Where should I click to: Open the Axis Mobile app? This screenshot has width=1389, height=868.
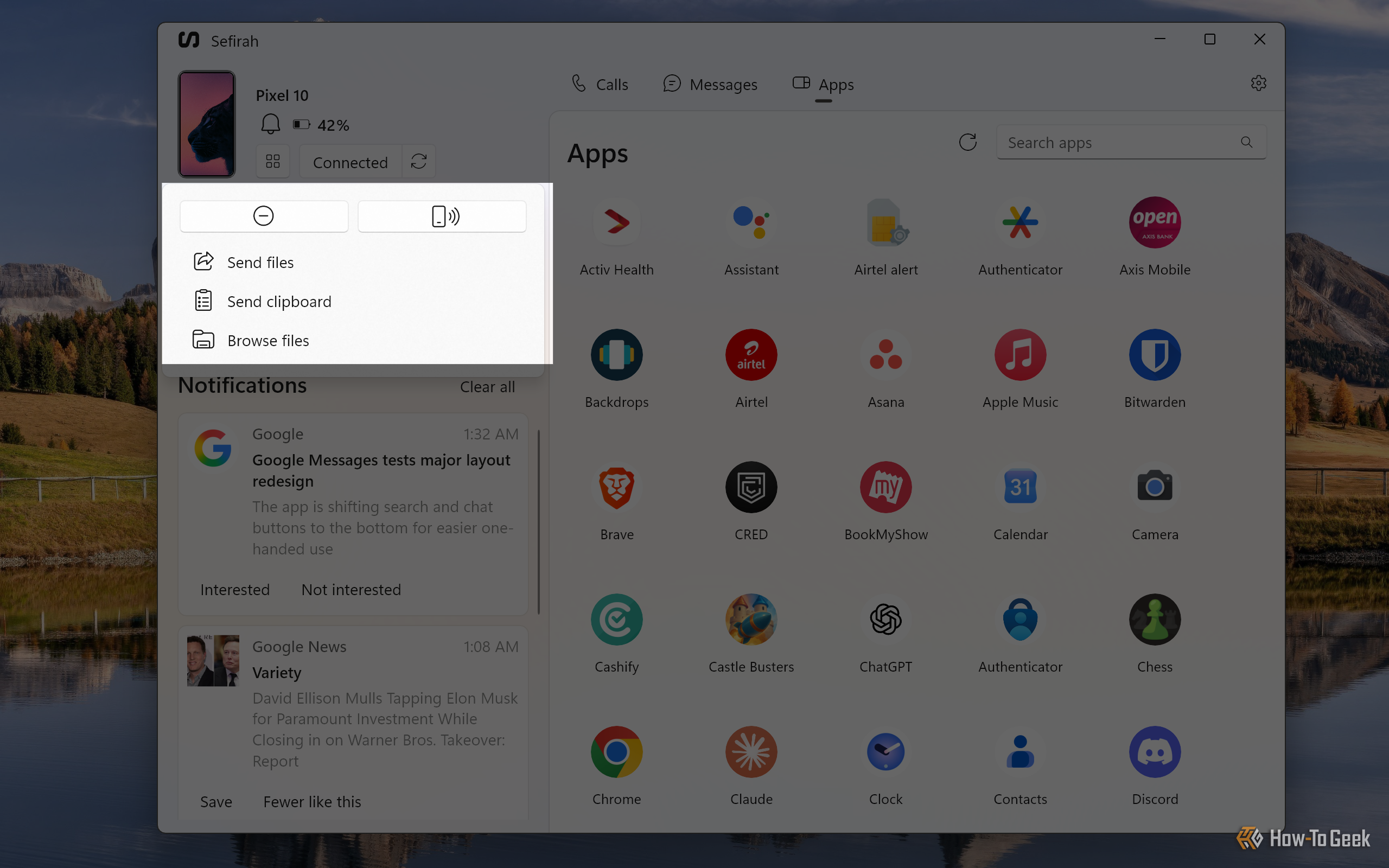pos(1155,237)
